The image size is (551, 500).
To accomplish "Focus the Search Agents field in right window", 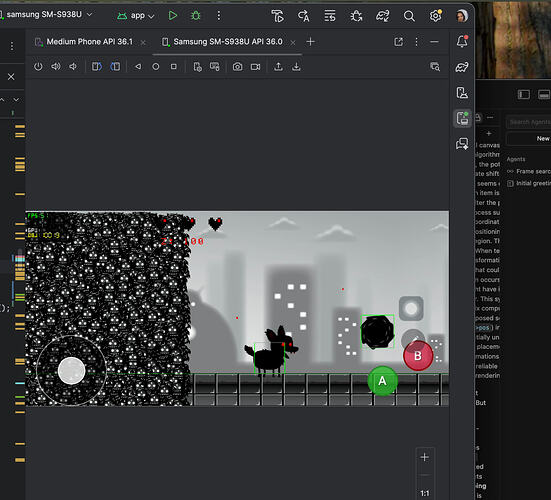I will click(x=529, y=122).
